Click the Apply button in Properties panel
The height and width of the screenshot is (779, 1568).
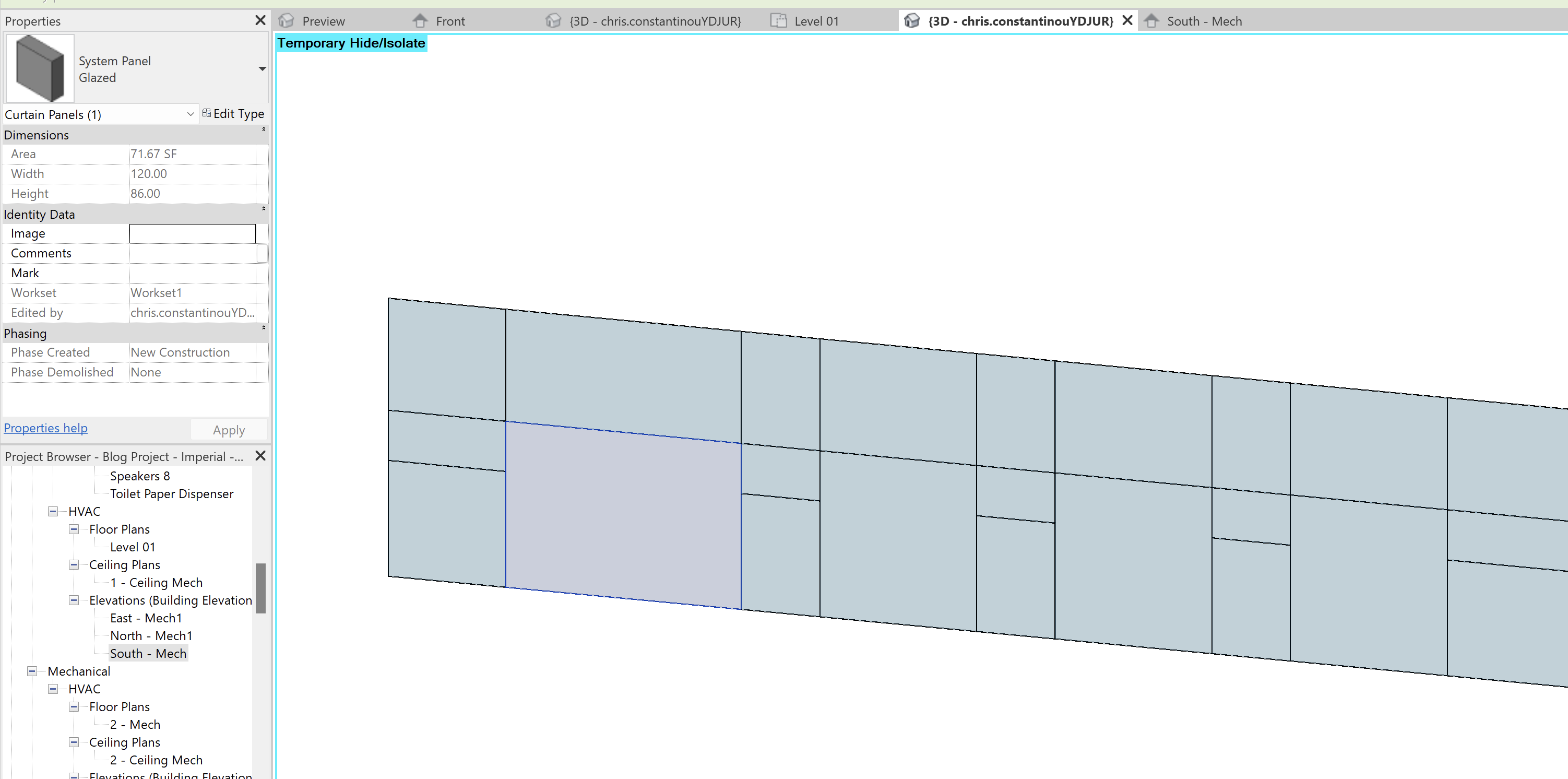click(229, 429)
